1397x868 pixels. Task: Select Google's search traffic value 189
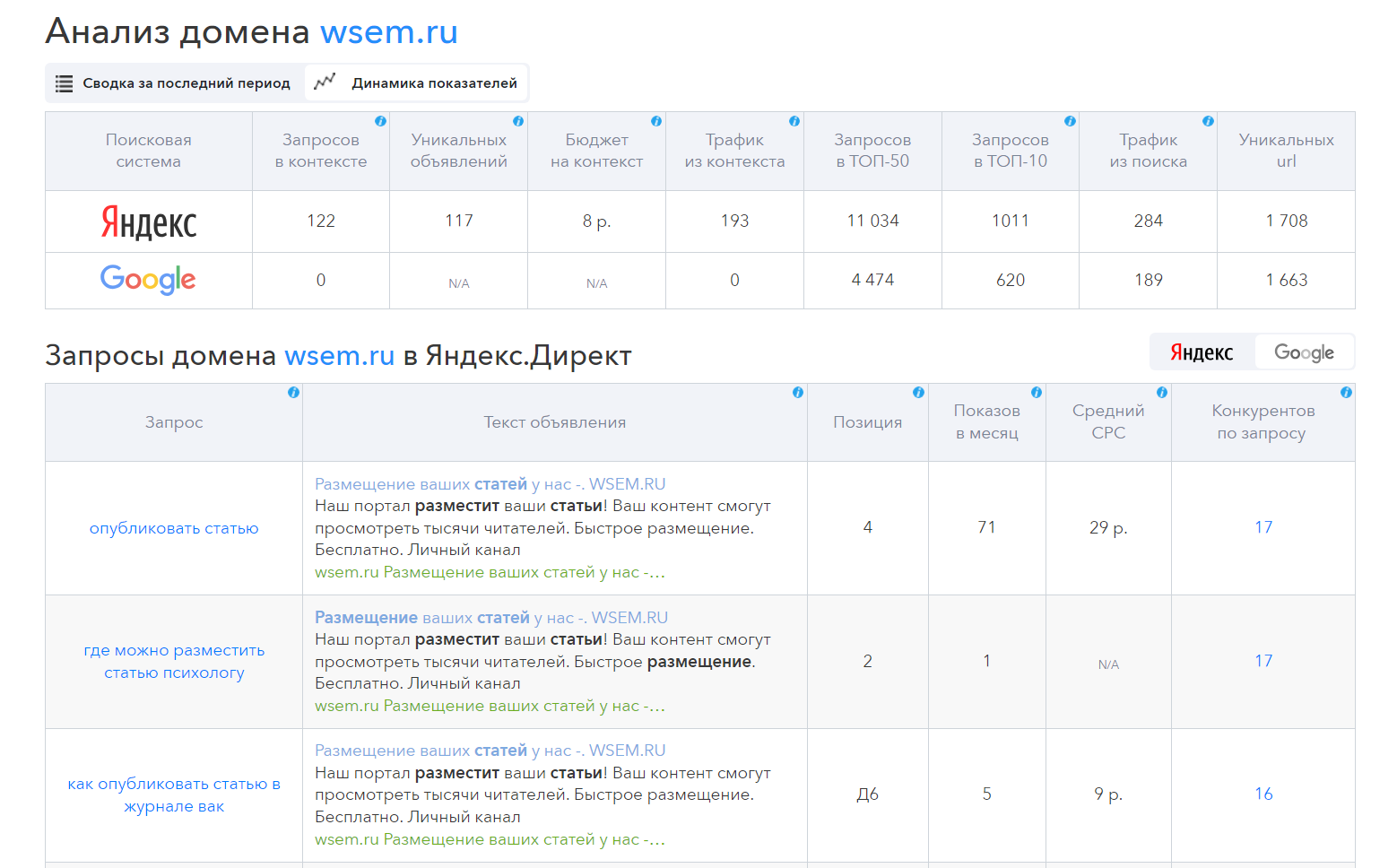[1149, 280]
